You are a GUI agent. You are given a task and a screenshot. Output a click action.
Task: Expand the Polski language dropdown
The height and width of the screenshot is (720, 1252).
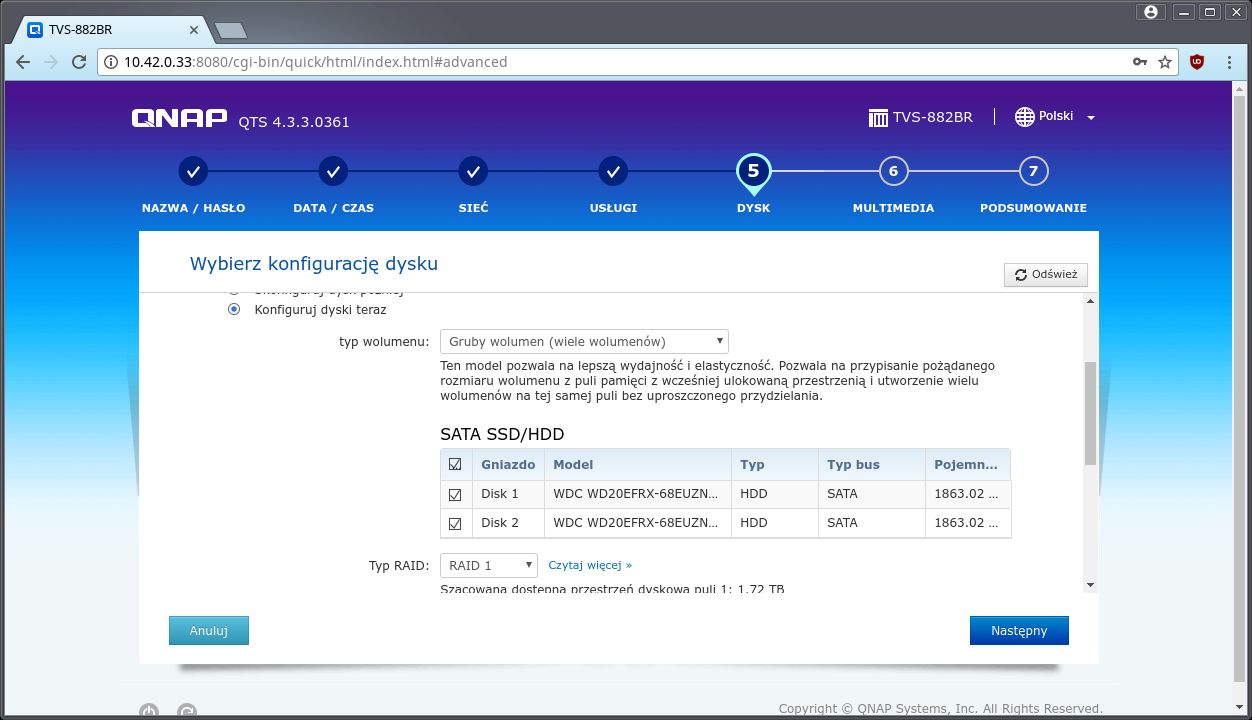pyautogui.click(x=1092, y=117)
